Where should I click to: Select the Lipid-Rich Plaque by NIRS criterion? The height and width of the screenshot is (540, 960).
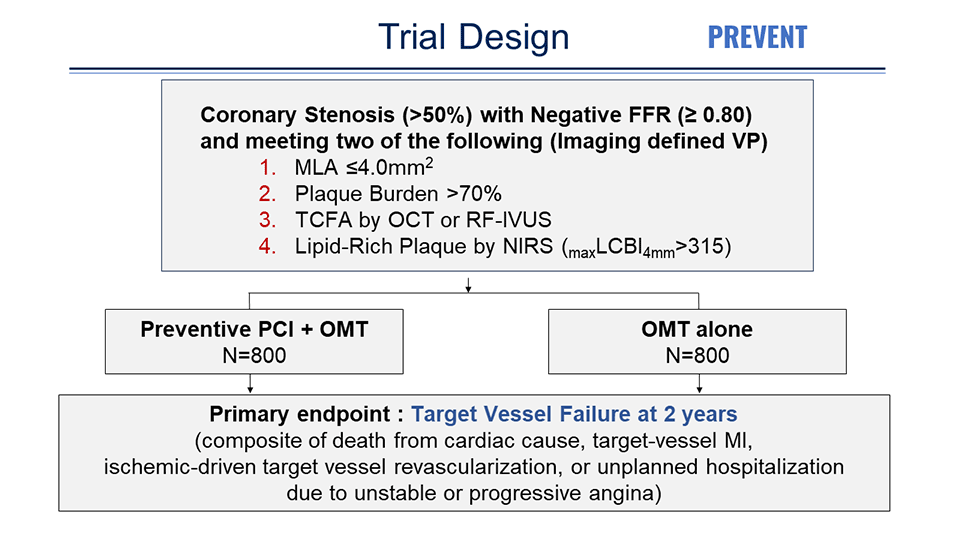pos(512,247)
